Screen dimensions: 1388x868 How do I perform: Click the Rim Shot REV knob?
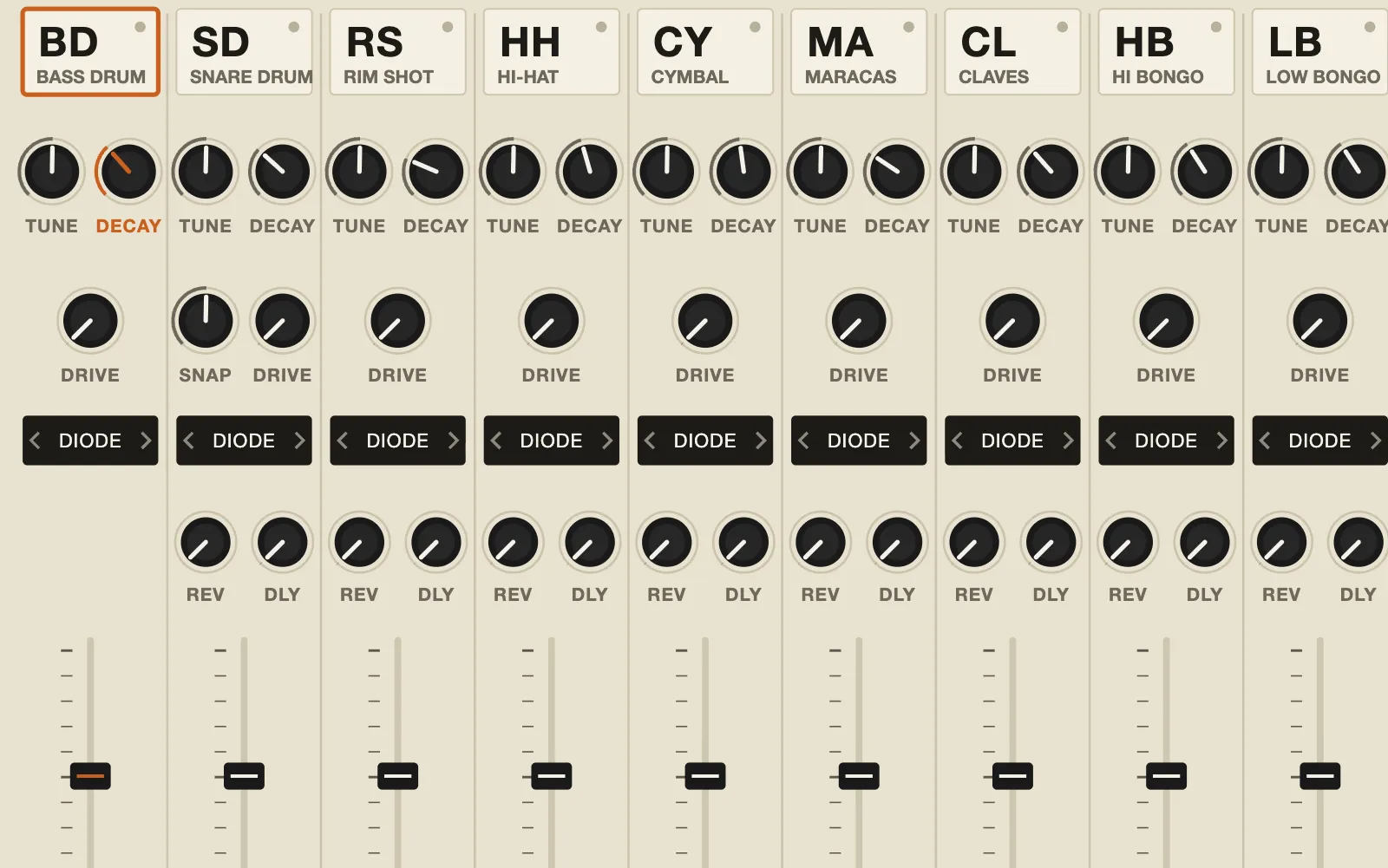coord(359,543)
